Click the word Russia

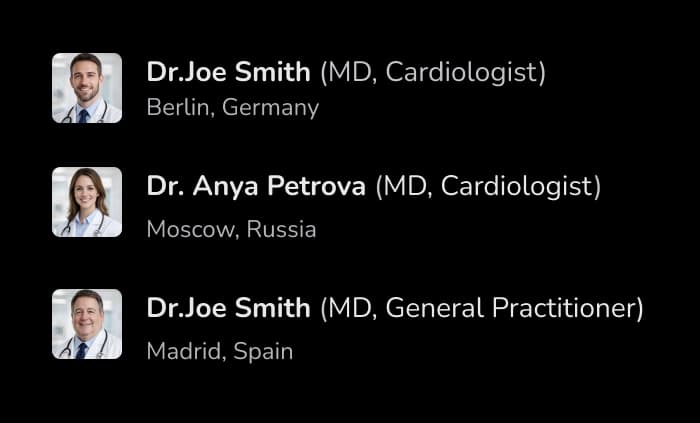click(x=281, y=230)
